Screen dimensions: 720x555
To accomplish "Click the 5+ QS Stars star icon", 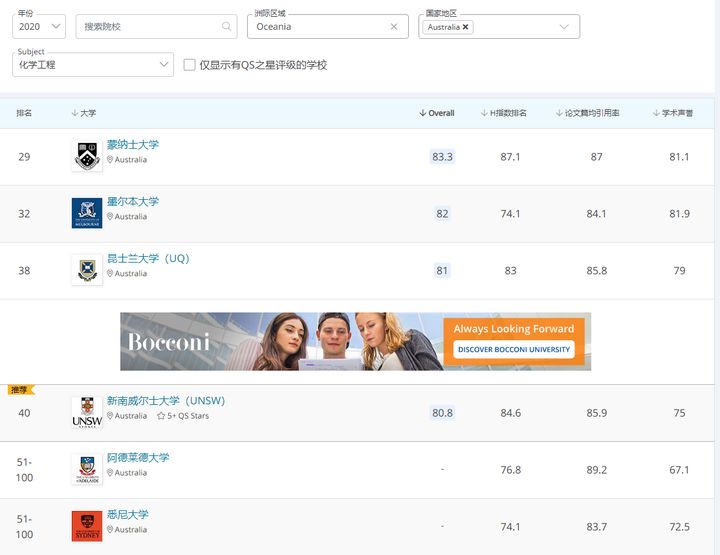I will click(161, 416).
